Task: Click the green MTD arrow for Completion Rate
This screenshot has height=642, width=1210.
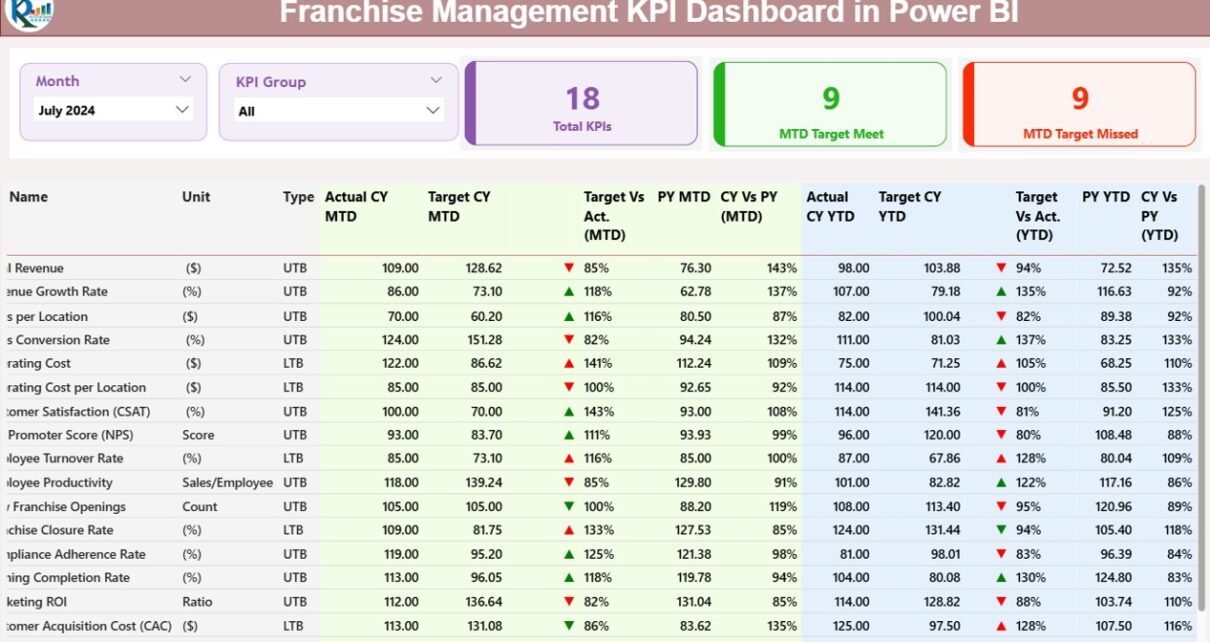Action: 569,578
